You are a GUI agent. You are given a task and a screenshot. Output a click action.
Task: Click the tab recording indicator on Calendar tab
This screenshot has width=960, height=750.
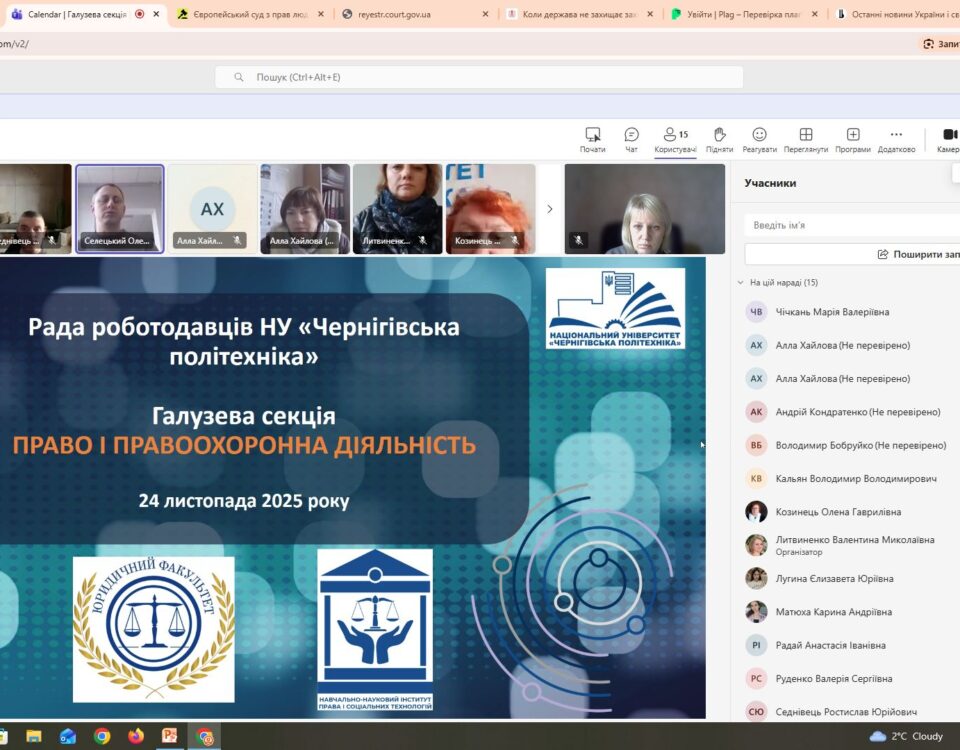point(139,14)
